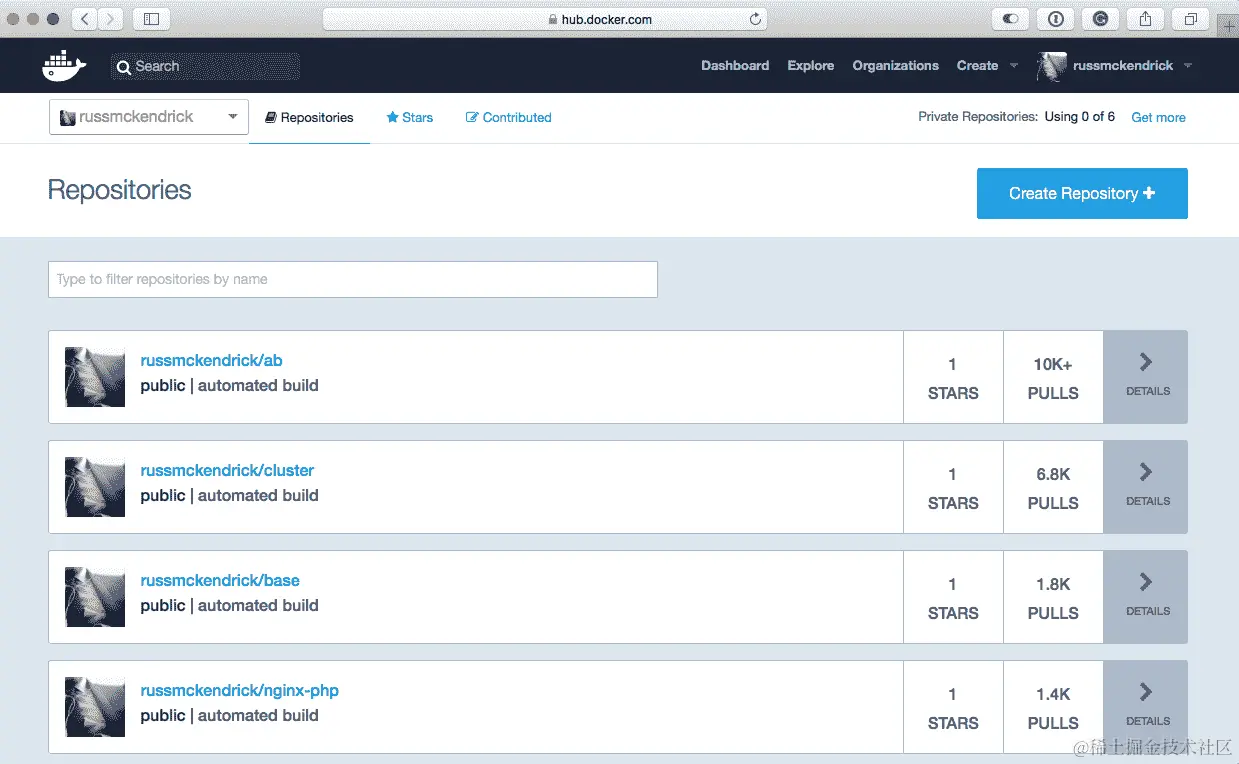The width and height of the screenshot is (1239, 764).
Task: Click russmckendrick username in top bar
Action: [x=1123, y=66]
